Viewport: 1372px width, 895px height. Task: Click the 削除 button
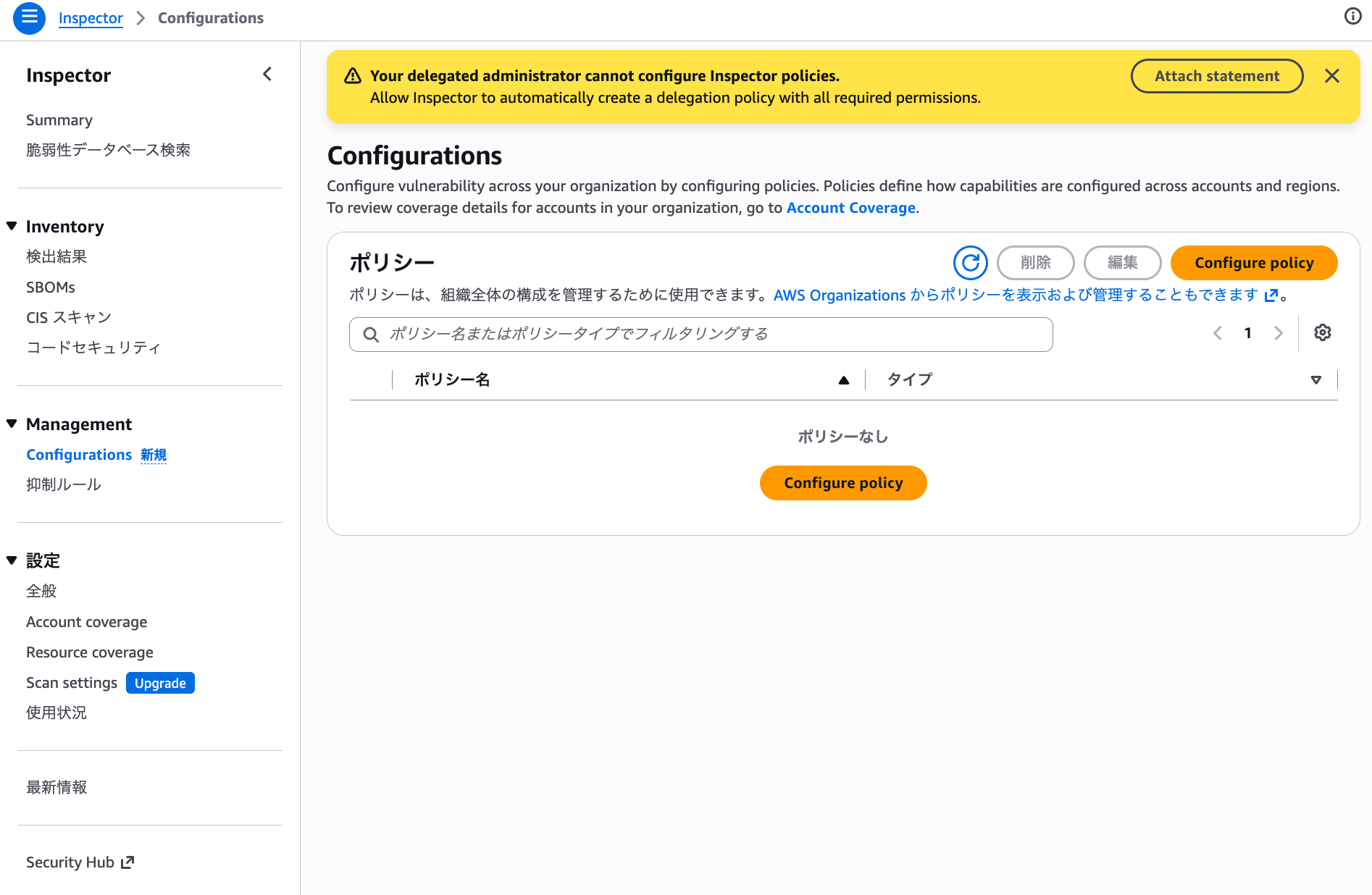[x=1036, y=262]
